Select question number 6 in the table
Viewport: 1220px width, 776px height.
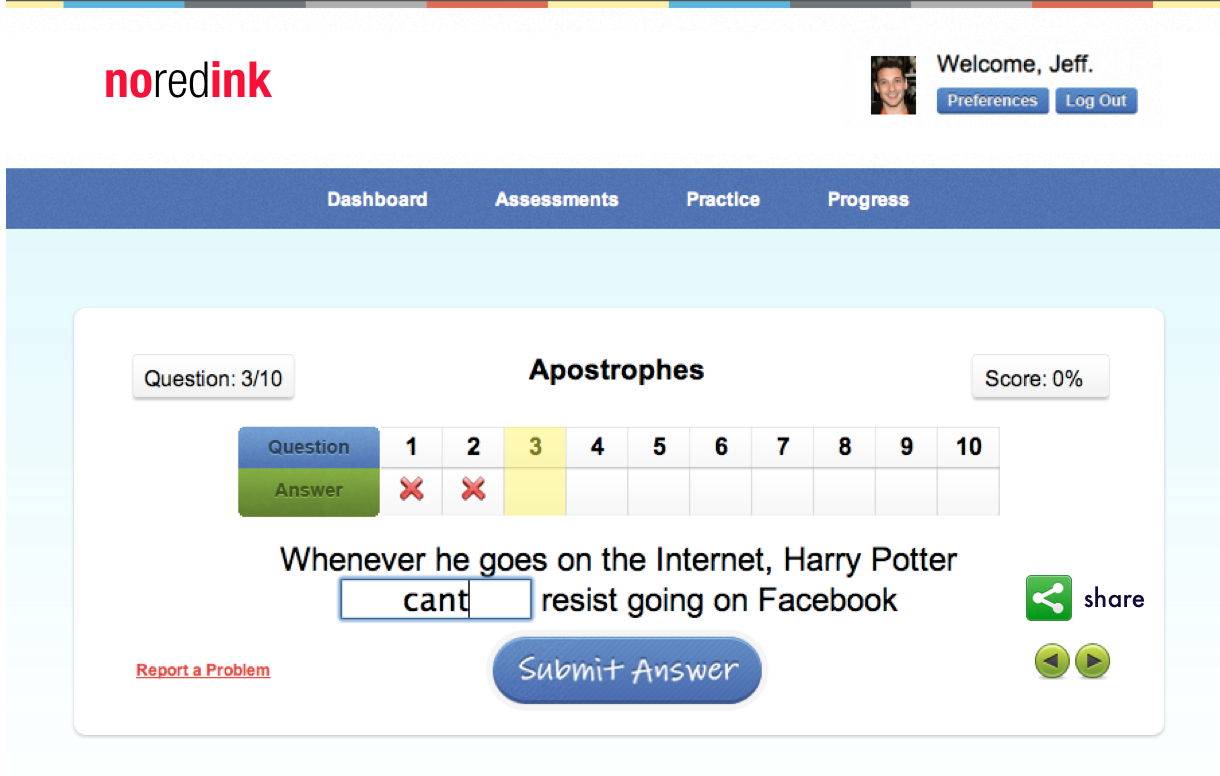pos(721,447)
